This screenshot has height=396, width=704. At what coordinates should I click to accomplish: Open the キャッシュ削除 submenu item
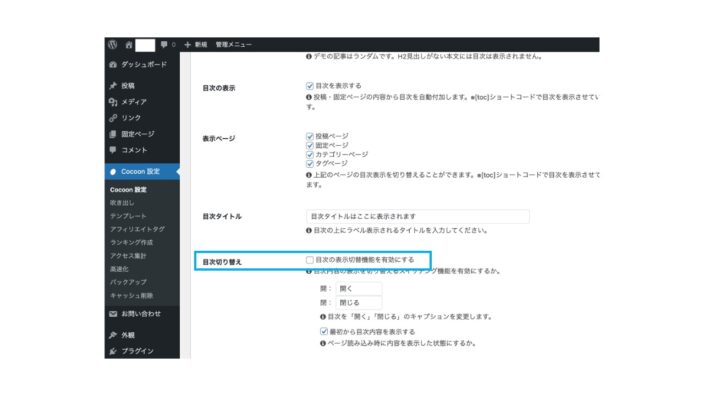pos(132,295)
